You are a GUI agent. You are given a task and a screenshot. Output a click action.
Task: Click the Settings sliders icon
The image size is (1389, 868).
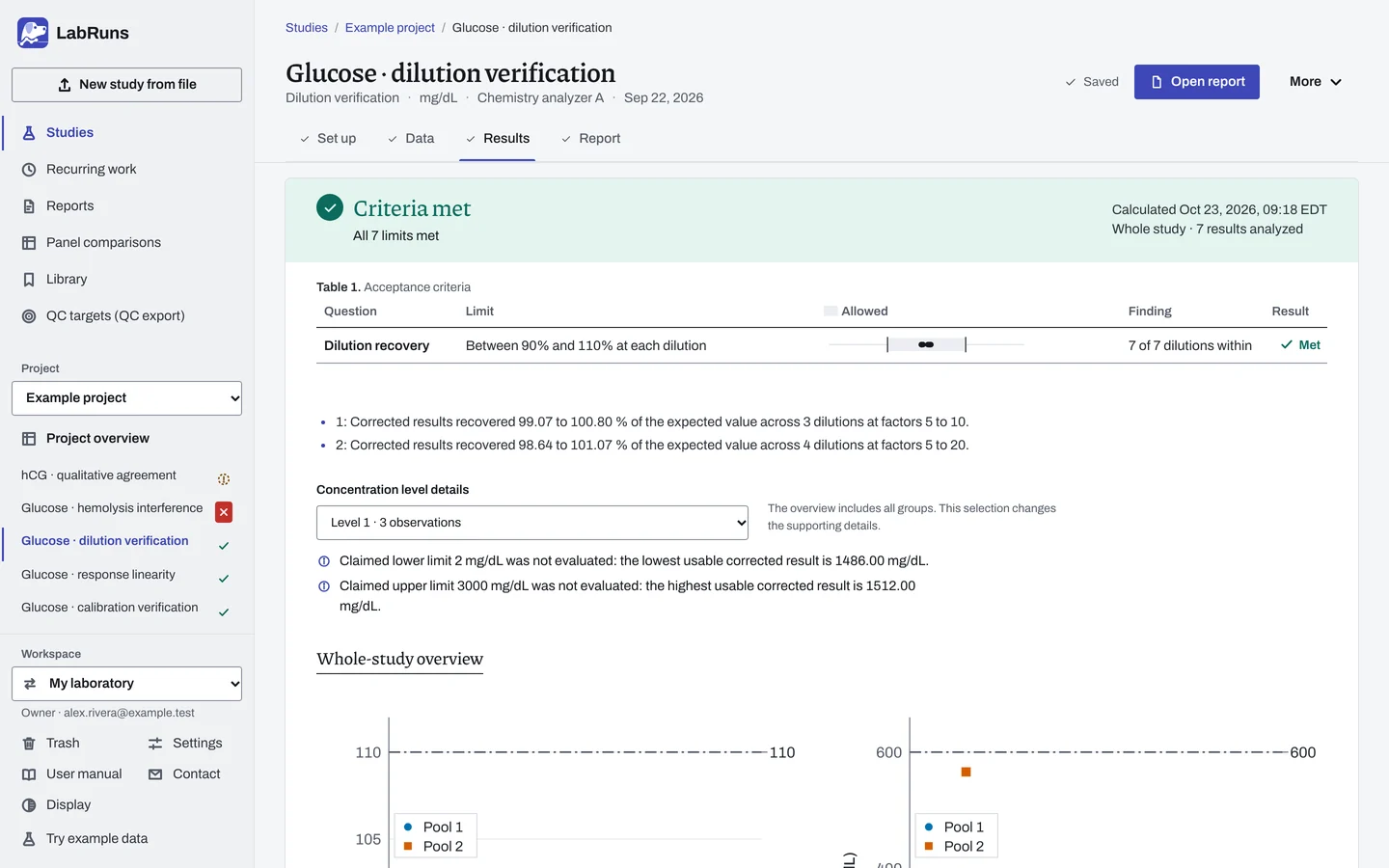pos(155,744)
